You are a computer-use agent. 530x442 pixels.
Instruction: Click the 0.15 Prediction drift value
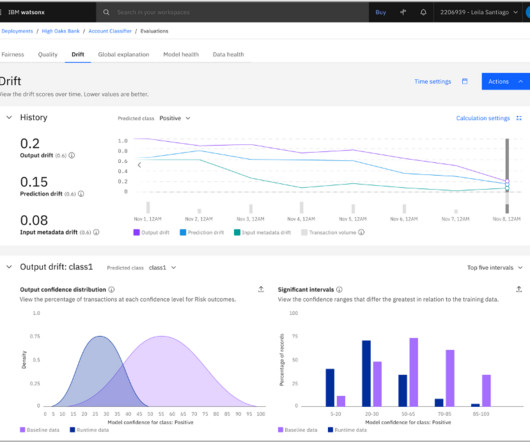[x=34, y=182]
